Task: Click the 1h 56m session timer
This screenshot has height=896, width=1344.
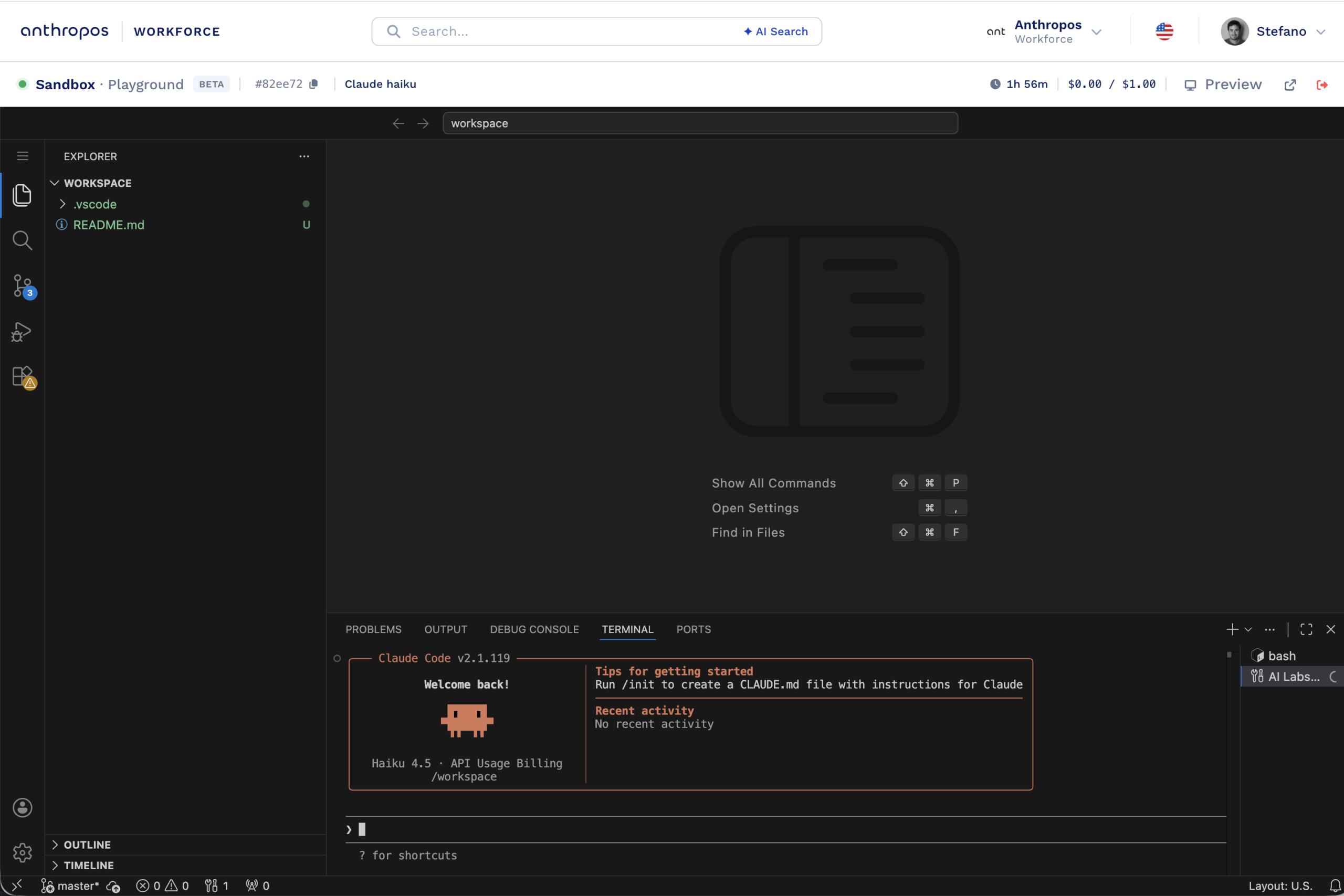Action: click(x=1019, y=84)
